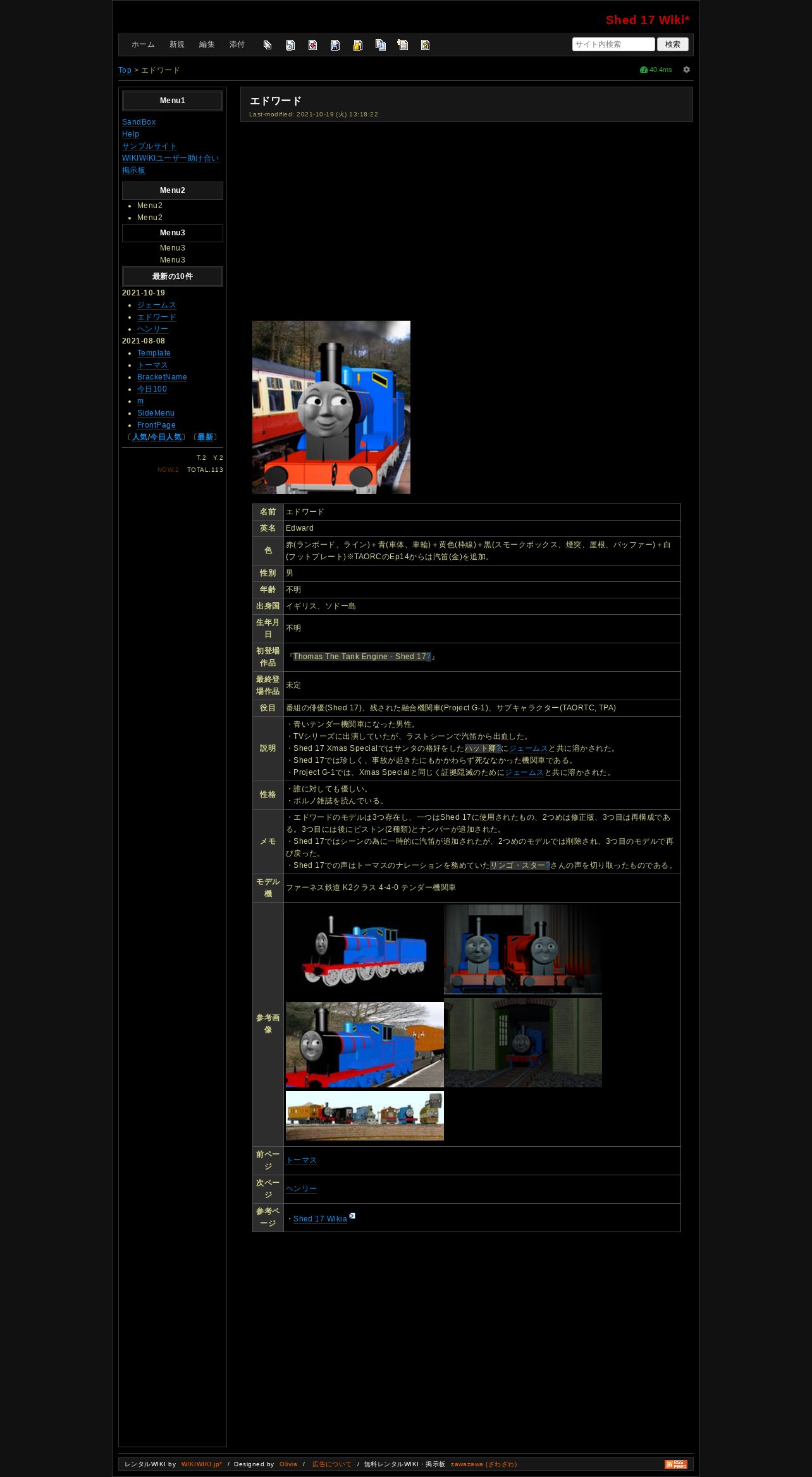Click ファーネス鉄道 K2クラス model text

tap(371, 887)
